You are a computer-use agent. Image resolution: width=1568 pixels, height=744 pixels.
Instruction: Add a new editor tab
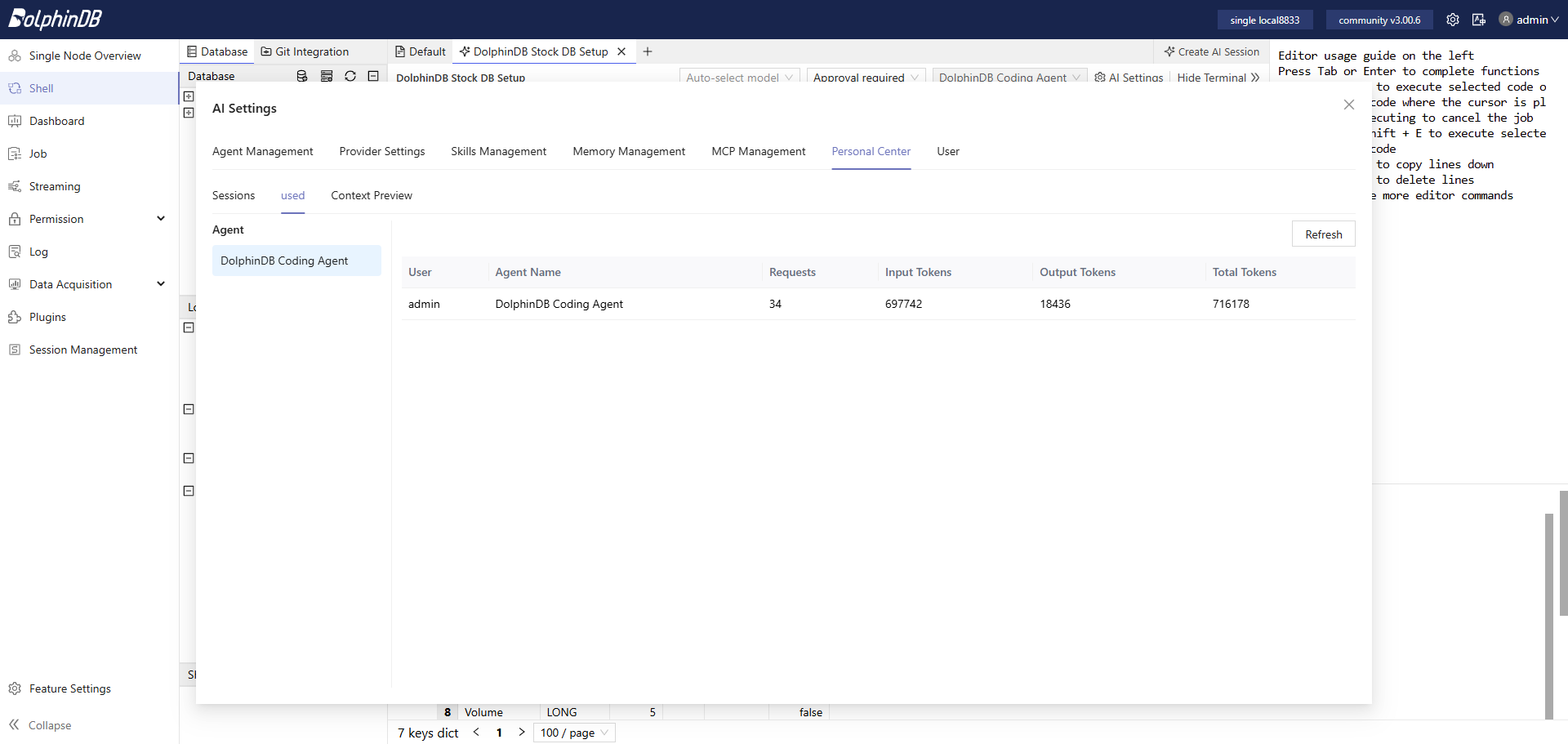click(x=648, y=51)
